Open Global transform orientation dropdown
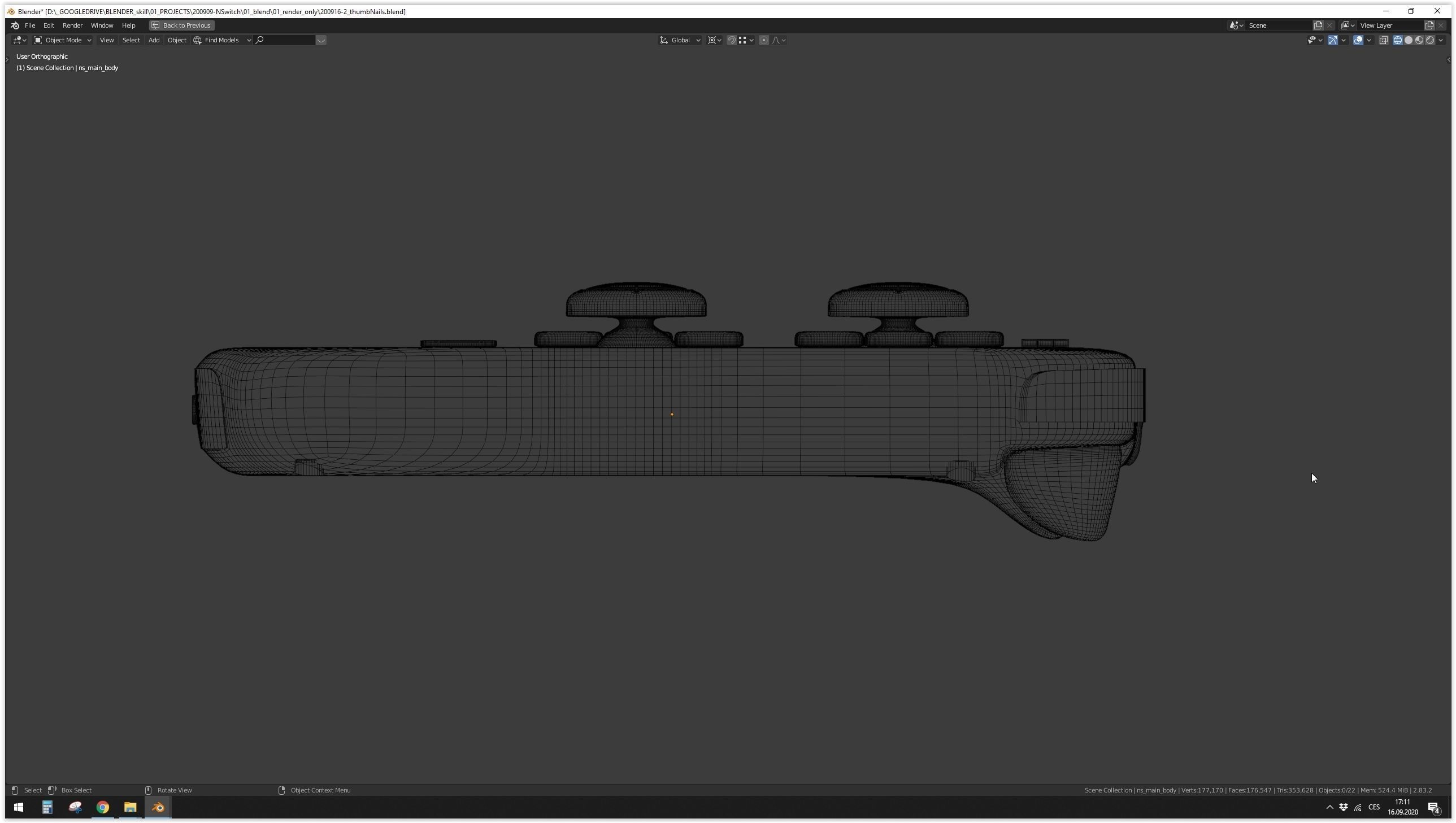 pyautogui.click(x=680, y=40)
